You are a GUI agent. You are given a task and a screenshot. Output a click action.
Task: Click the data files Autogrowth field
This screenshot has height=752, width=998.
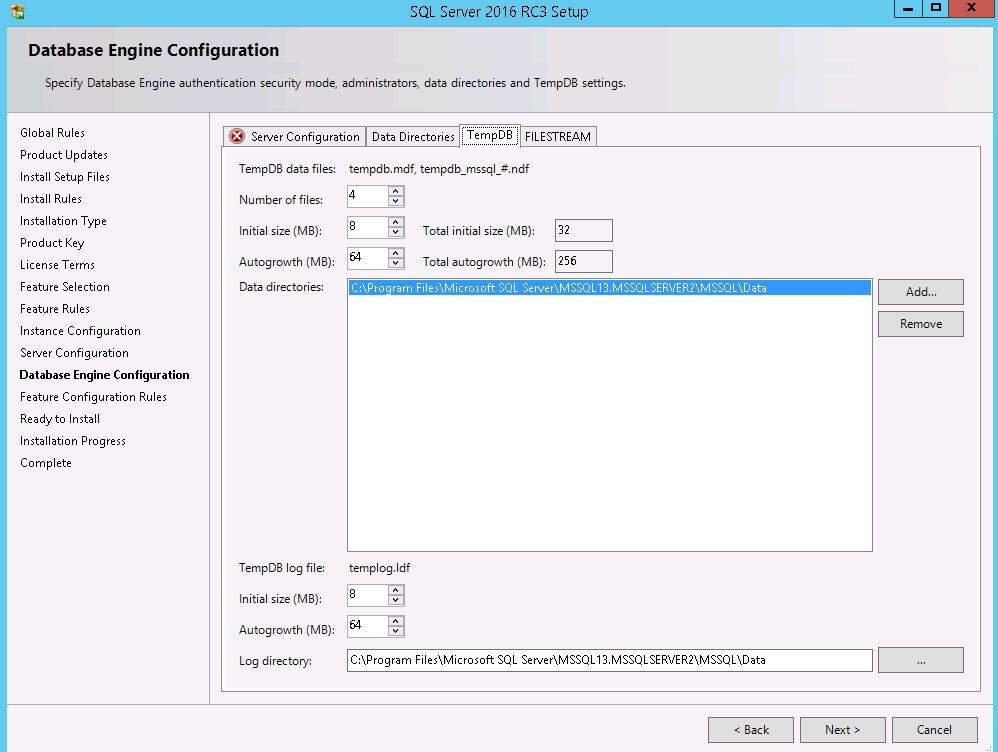click(368, 258)
